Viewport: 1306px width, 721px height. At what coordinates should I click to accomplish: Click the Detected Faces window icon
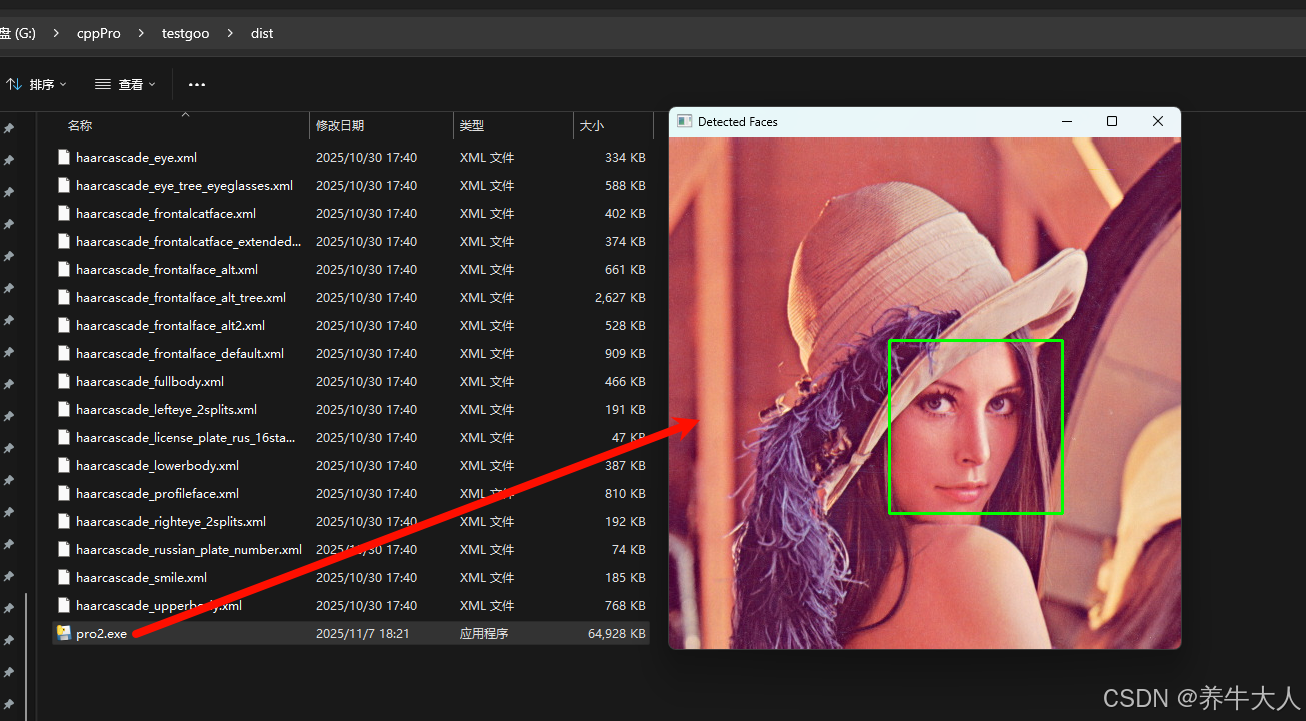coord(684,121)
